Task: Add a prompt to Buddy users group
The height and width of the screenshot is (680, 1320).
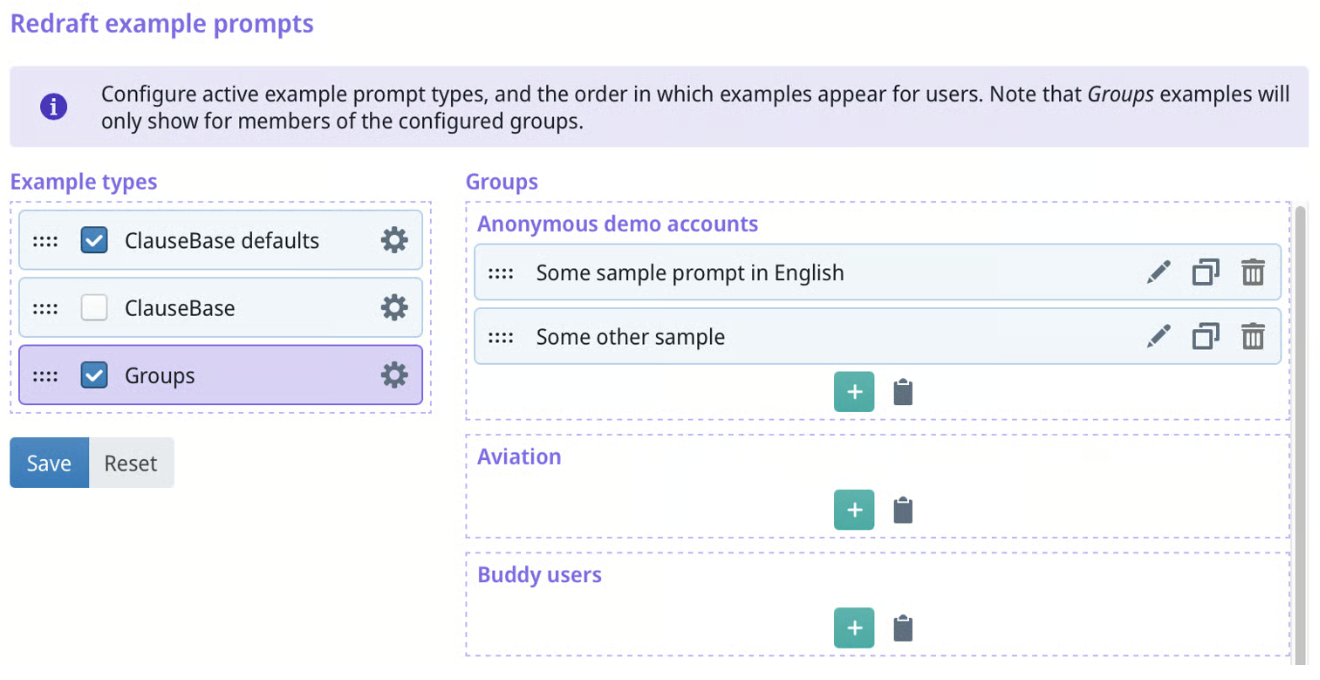Action: pos(854,628)
